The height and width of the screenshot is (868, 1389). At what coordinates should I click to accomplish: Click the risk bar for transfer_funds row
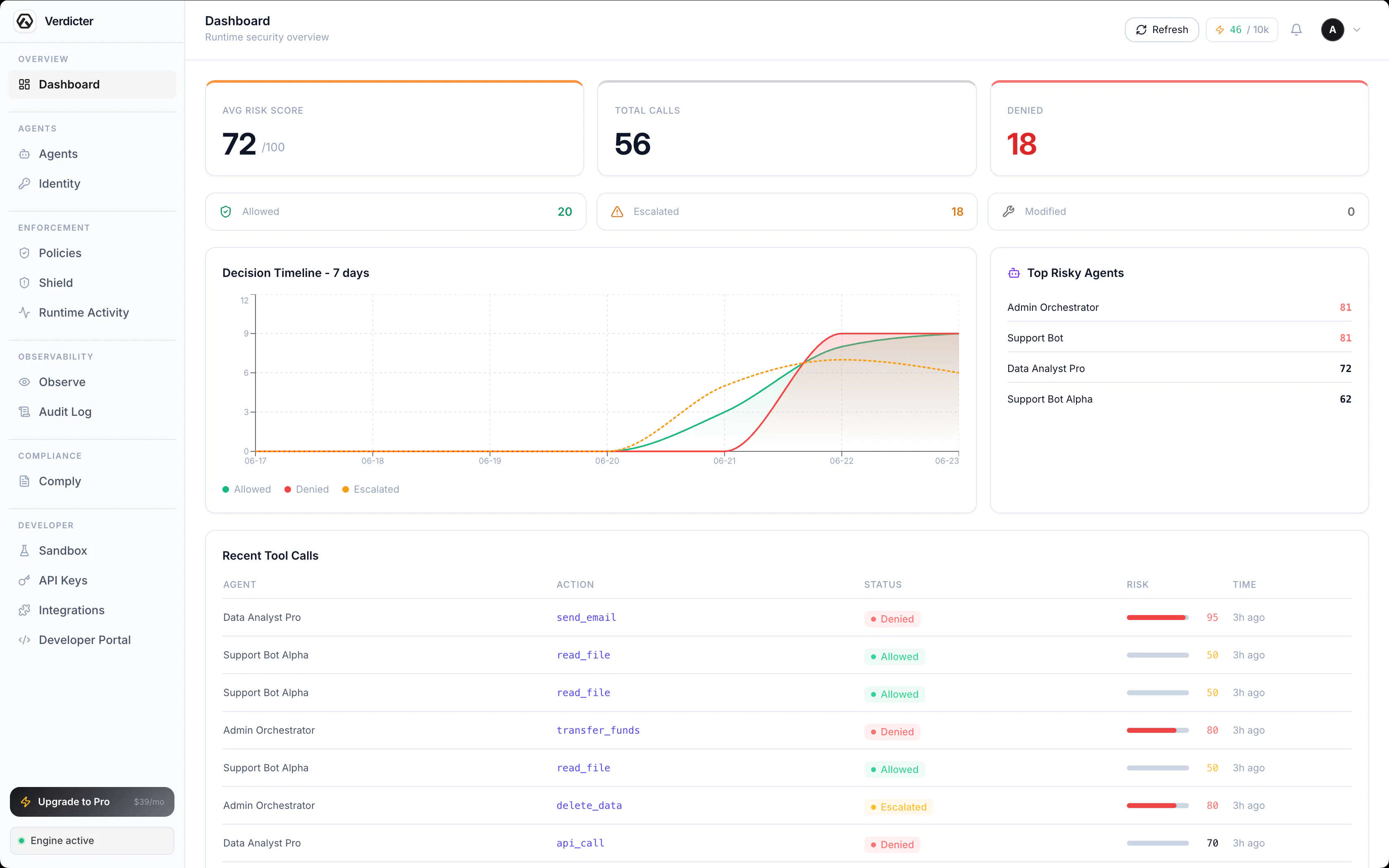pos(1157,731)
